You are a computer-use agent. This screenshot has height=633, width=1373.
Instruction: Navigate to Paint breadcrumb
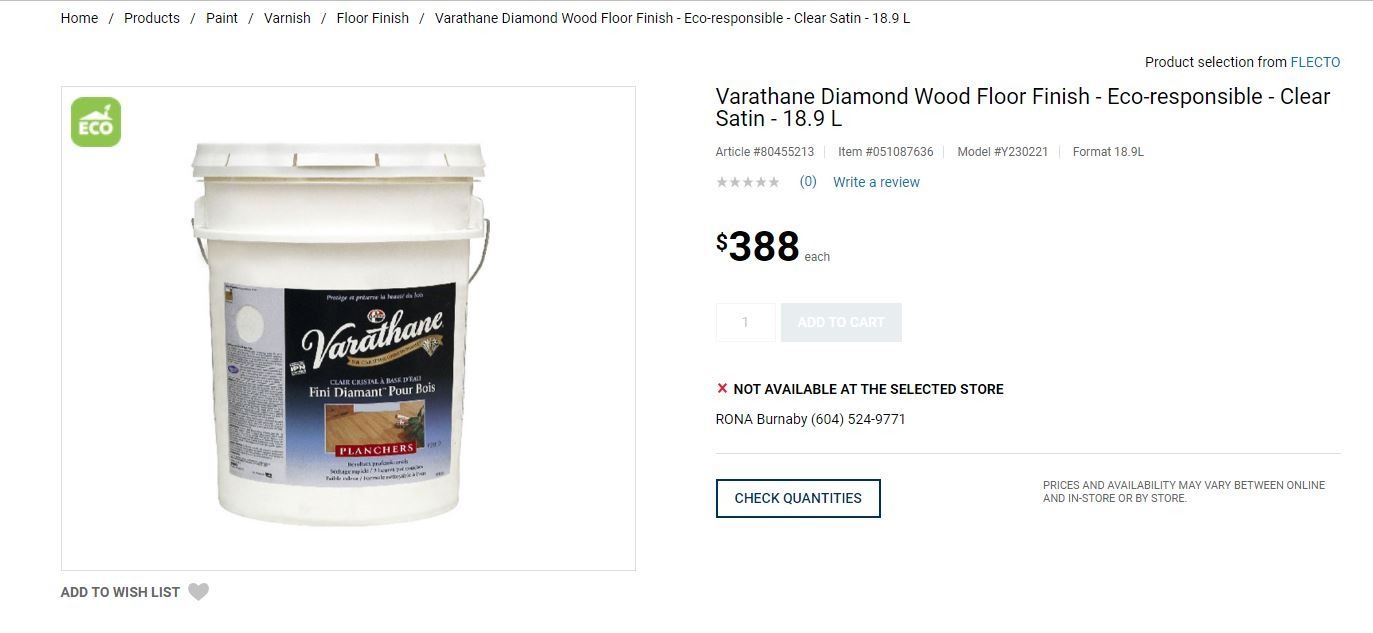pyautogui.click(x=222, y=18)
